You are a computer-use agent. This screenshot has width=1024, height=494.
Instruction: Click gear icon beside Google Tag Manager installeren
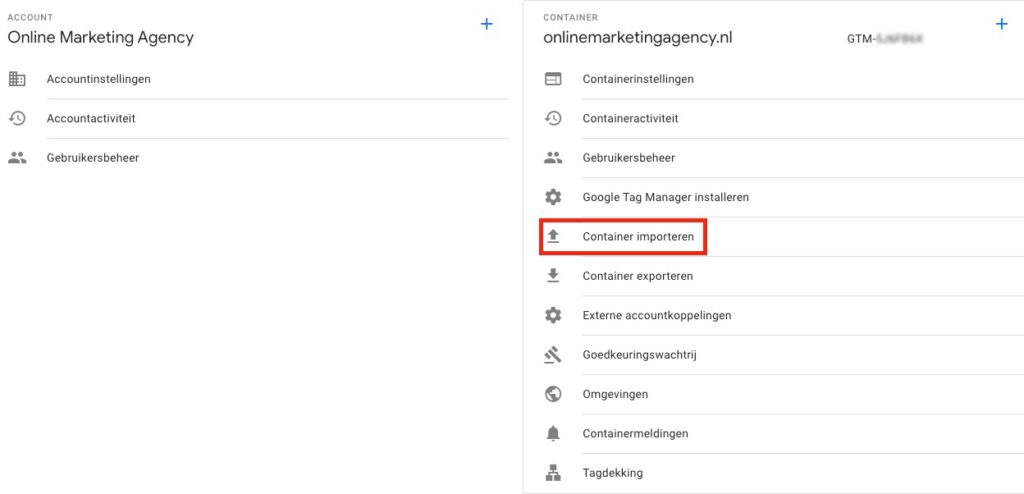tap(553, 197)
